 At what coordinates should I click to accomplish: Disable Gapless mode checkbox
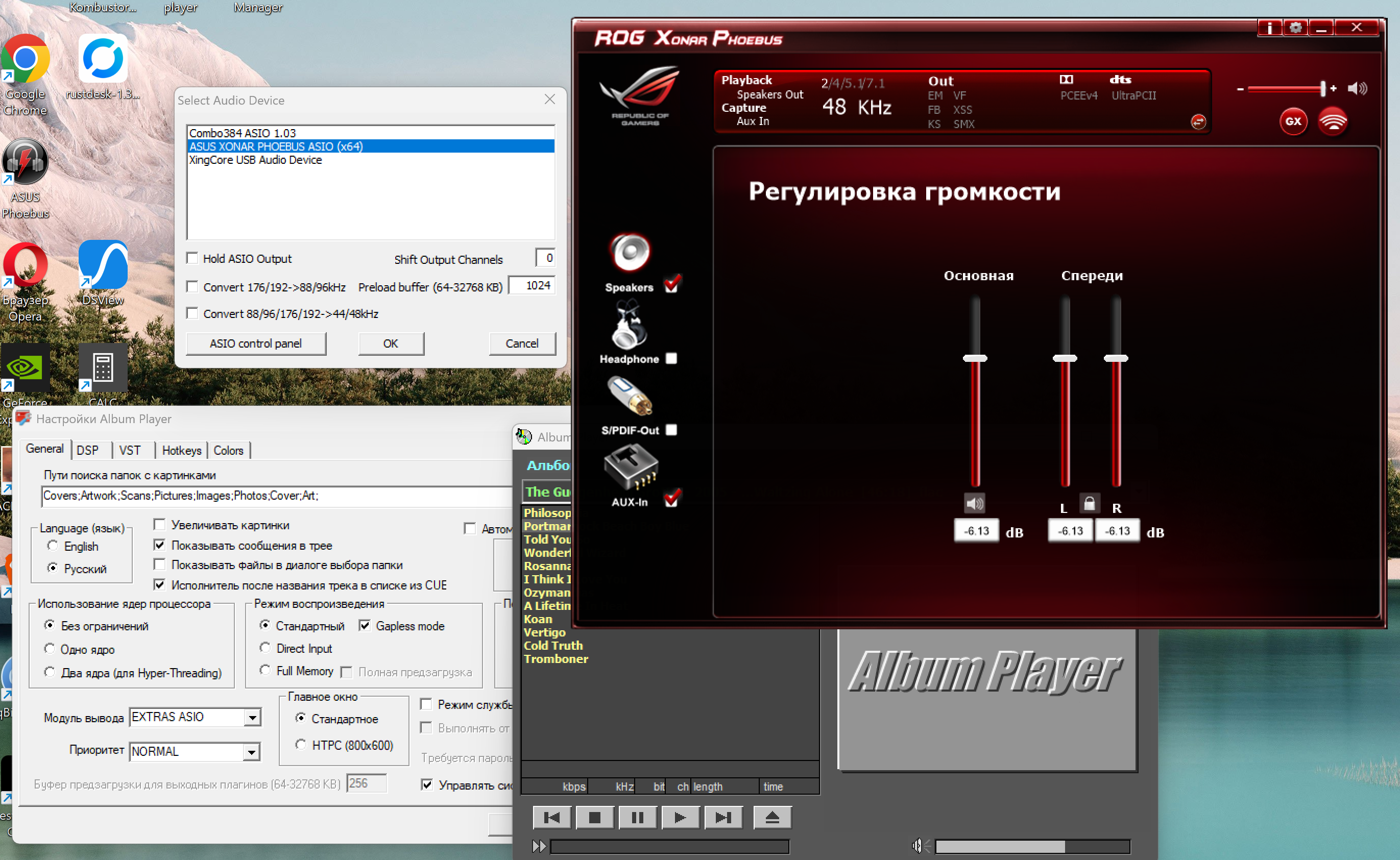(365, 626)
